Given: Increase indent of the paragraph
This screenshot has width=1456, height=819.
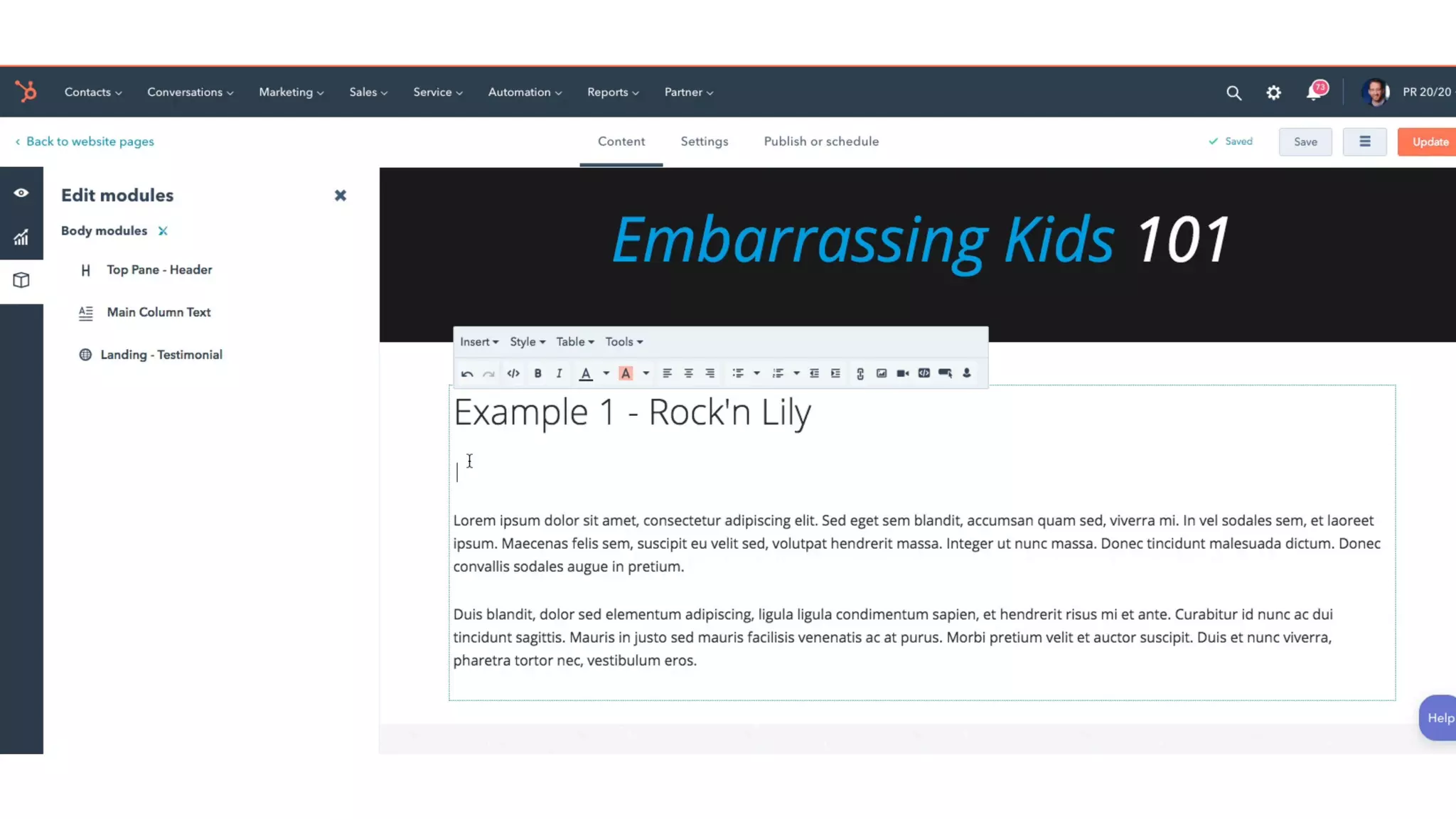Looking at the screenshot, I should point(835,373).
